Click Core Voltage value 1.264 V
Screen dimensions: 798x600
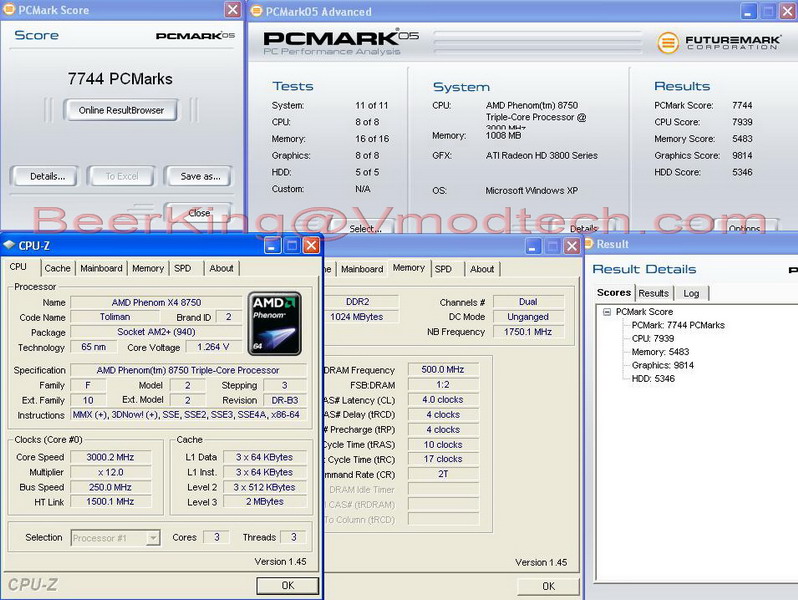click(x=213, y=347)
